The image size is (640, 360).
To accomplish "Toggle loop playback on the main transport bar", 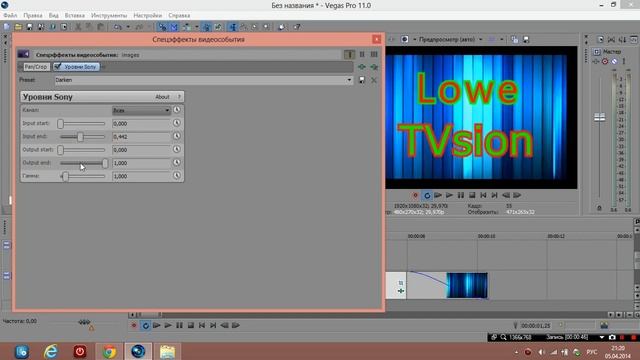I will [145, 325].
